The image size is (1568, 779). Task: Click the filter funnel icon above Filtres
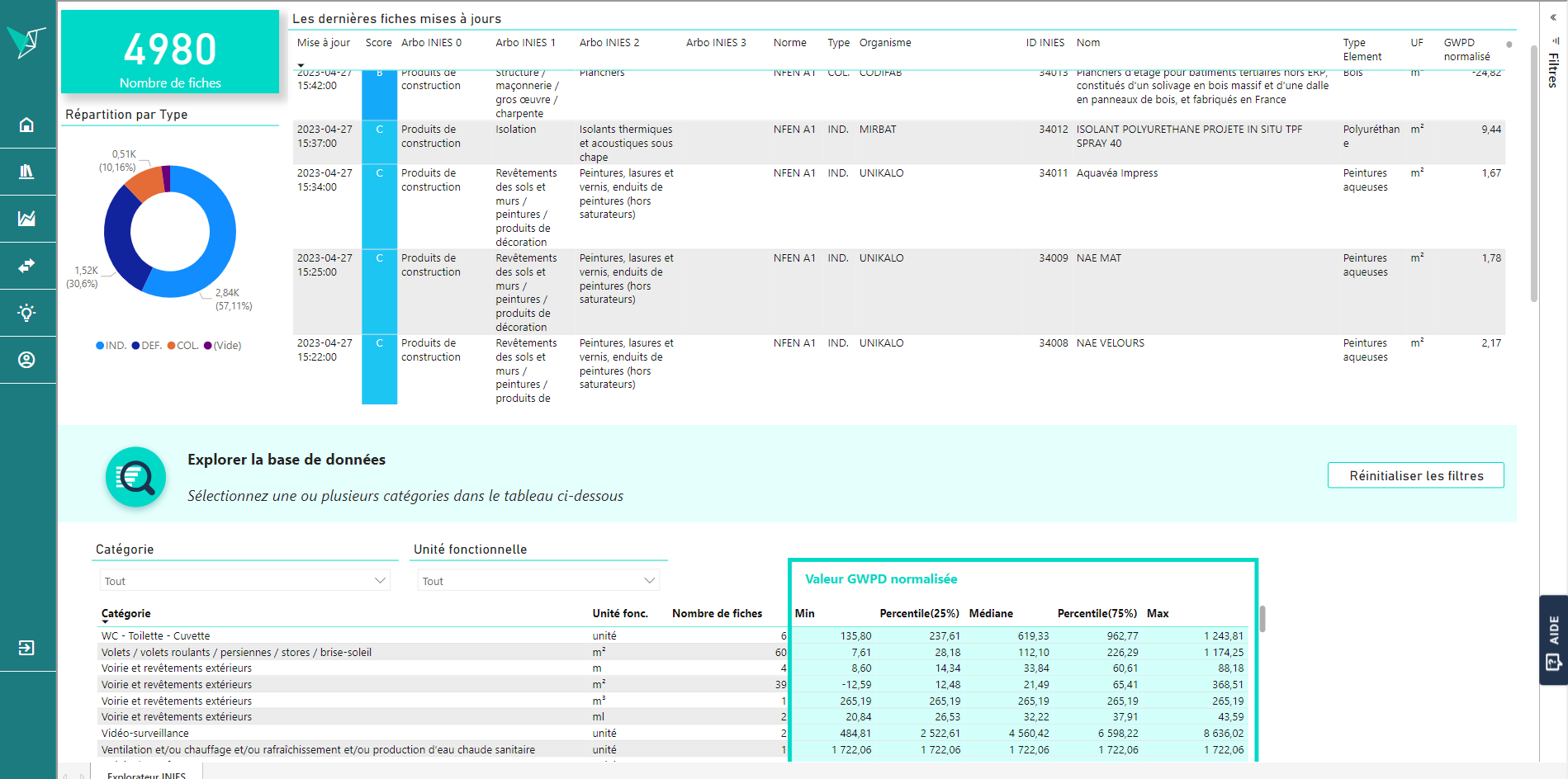1555,40
